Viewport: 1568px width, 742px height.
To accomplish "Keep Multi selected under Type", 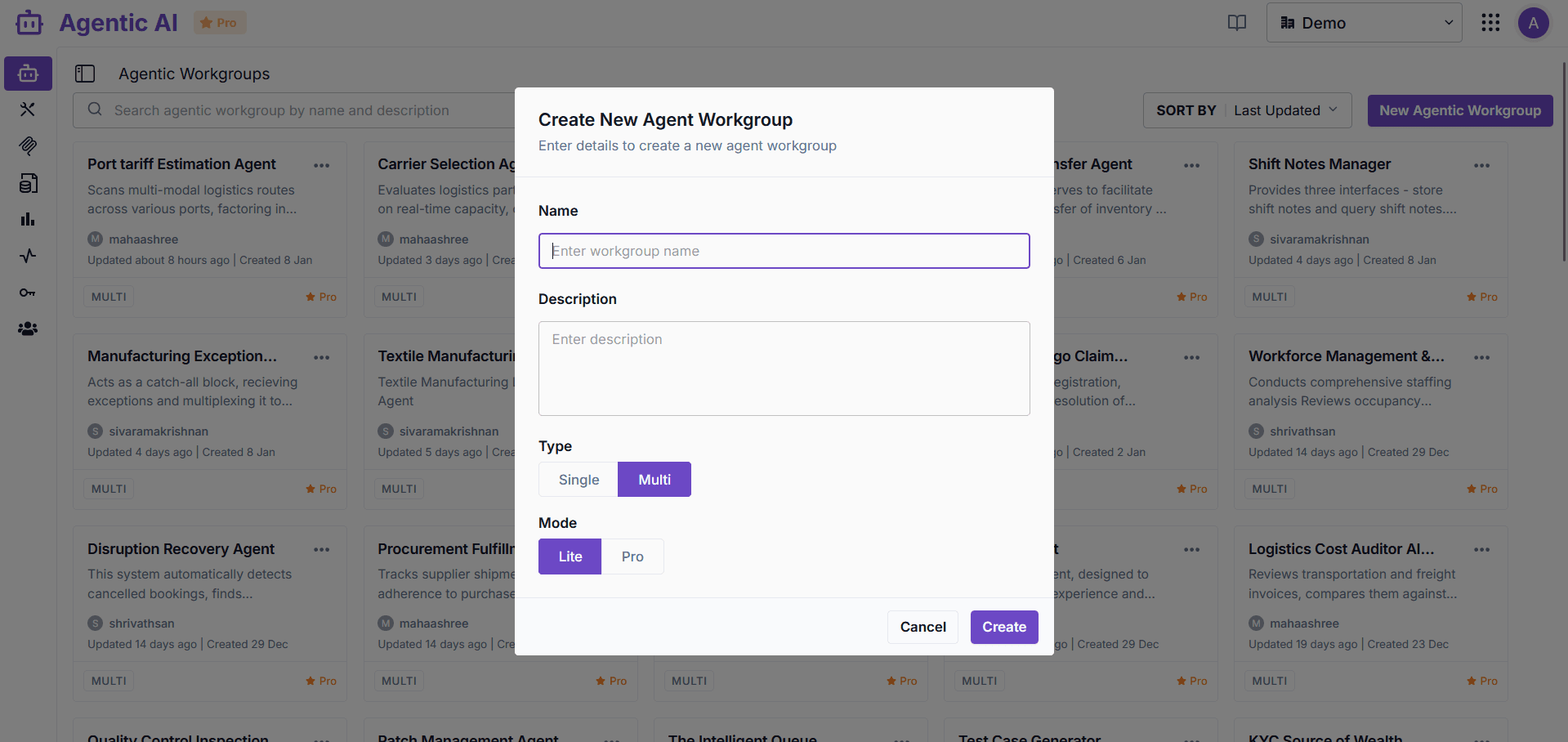I will point(654,479).
